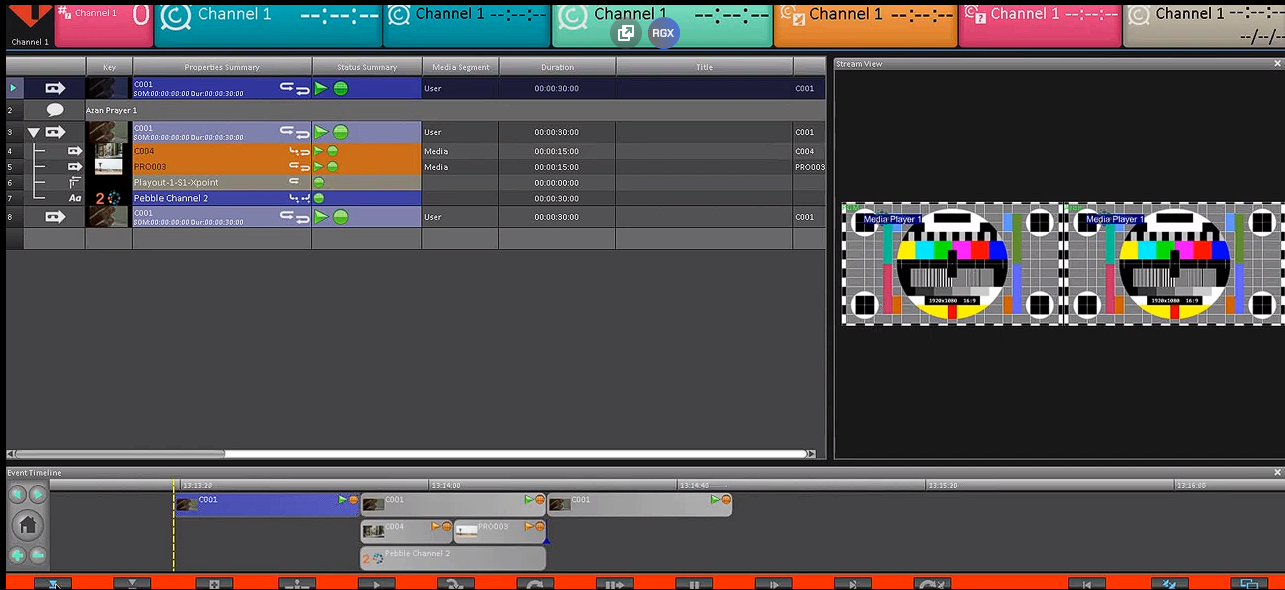
Task: Click the timeline Home button
Action: 28,524
